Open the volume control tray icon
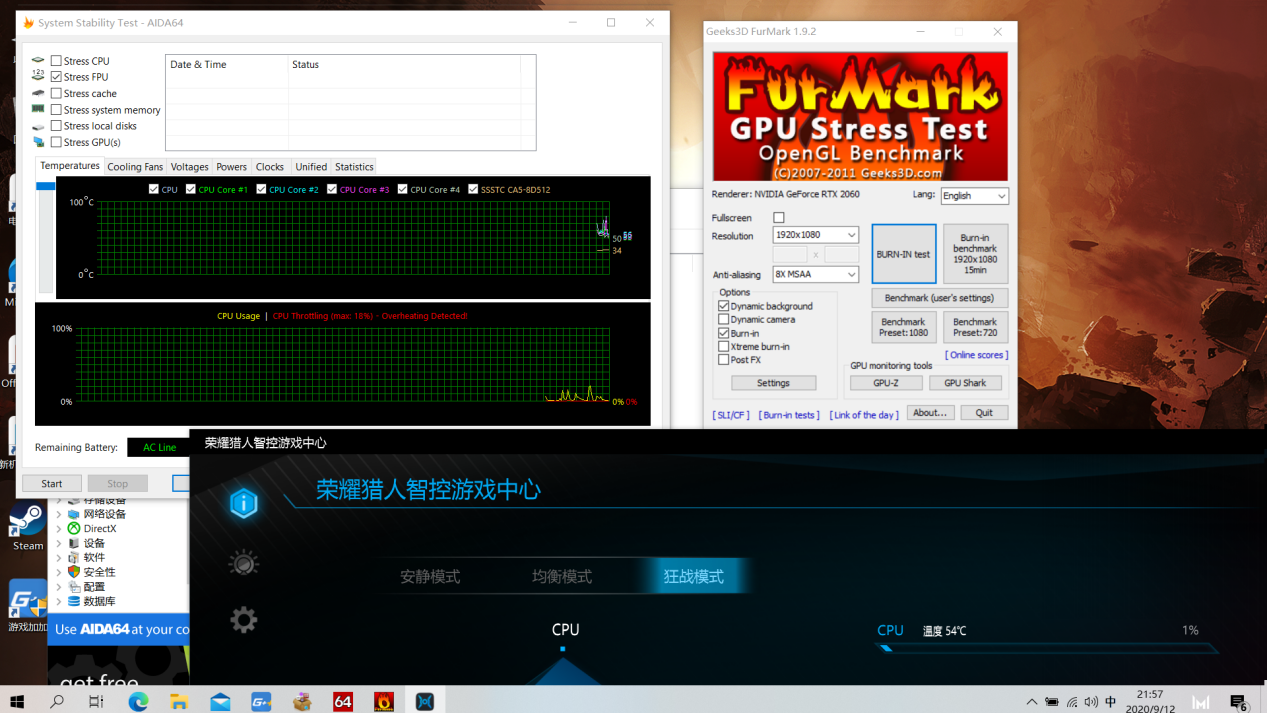The width and height of the screenshot is (1267, 713). click(x=1091, y=702)
